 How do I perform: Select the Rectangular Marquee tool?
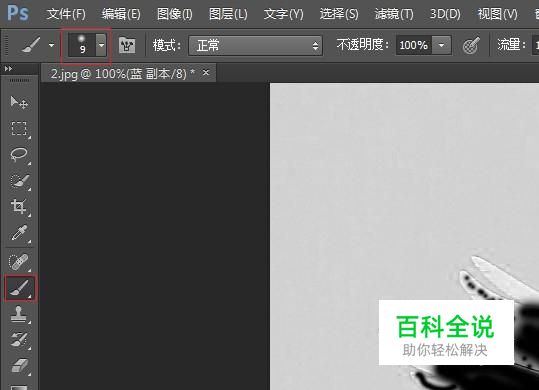click(x=19, y=128)
